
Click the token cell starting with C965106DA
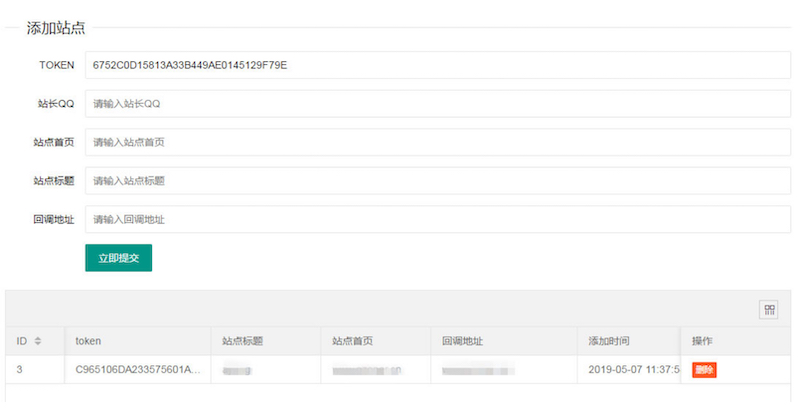(x=138, y=370)
